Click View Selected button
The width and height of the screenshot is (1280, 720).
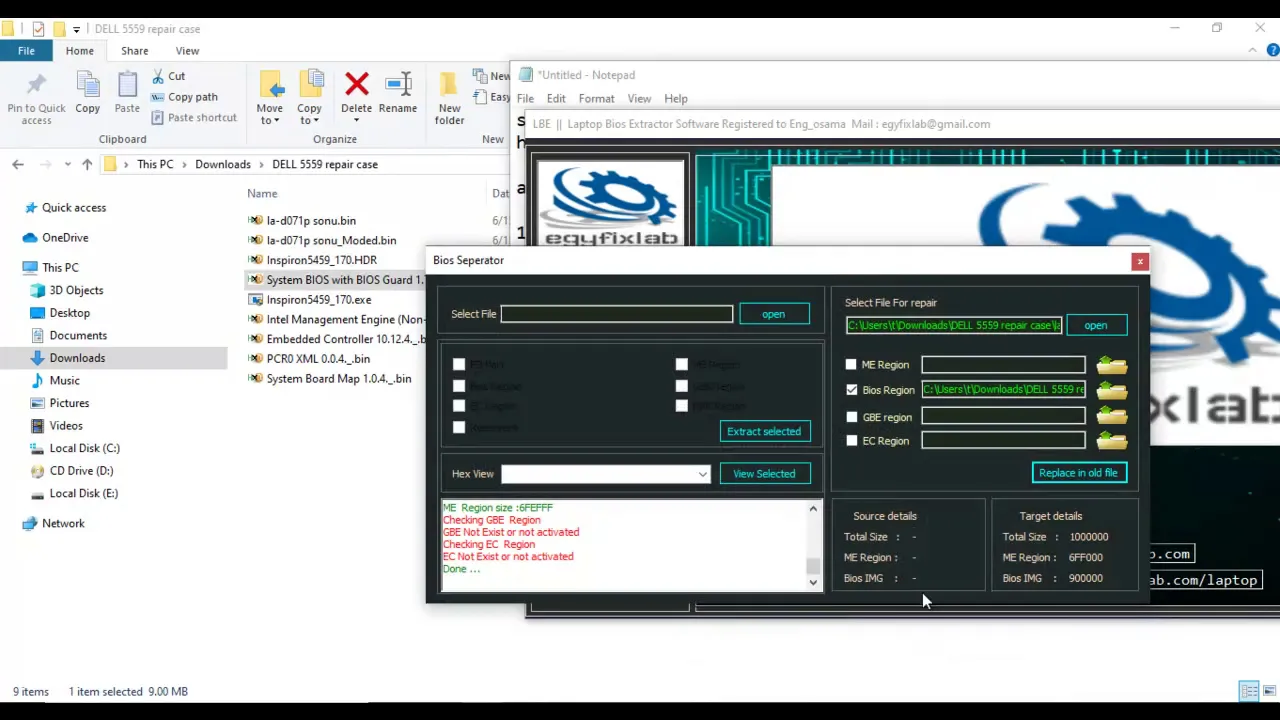point(764,474)
